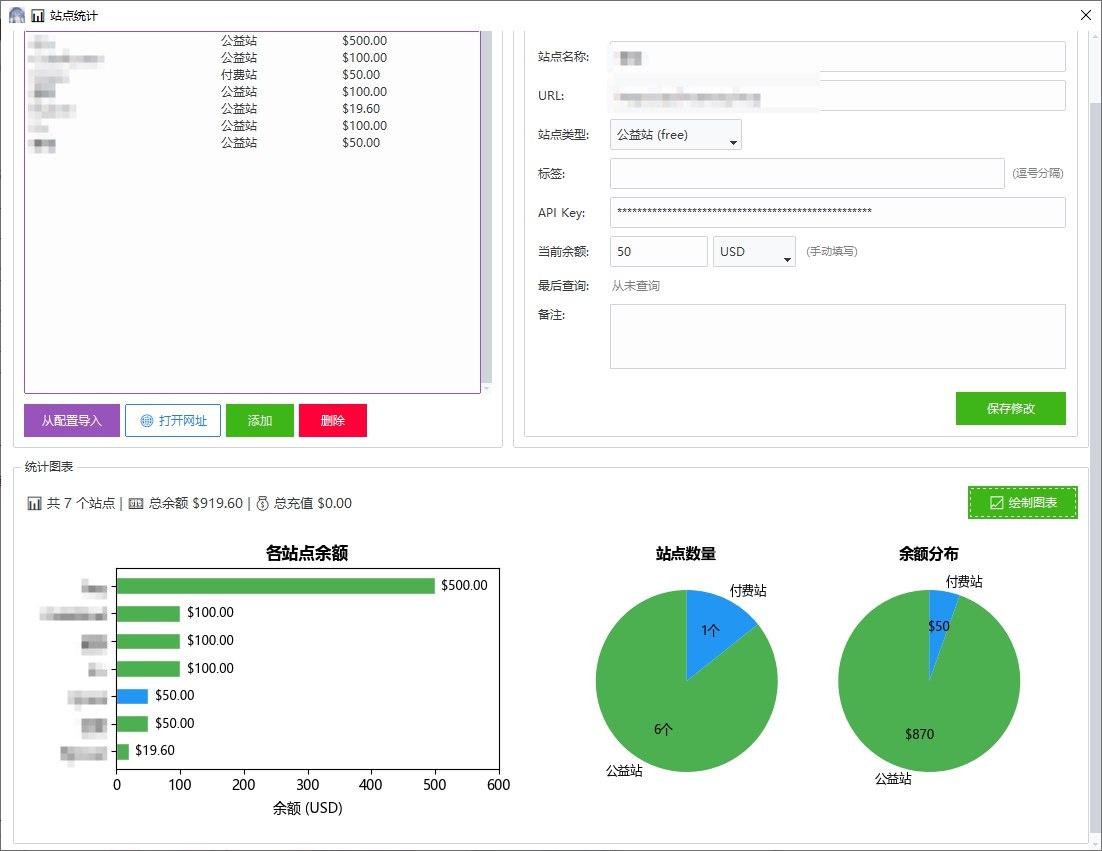Viewport: 1102px width, 851px height.
Task: Click the red 删除 button
Action: point(332,420)
